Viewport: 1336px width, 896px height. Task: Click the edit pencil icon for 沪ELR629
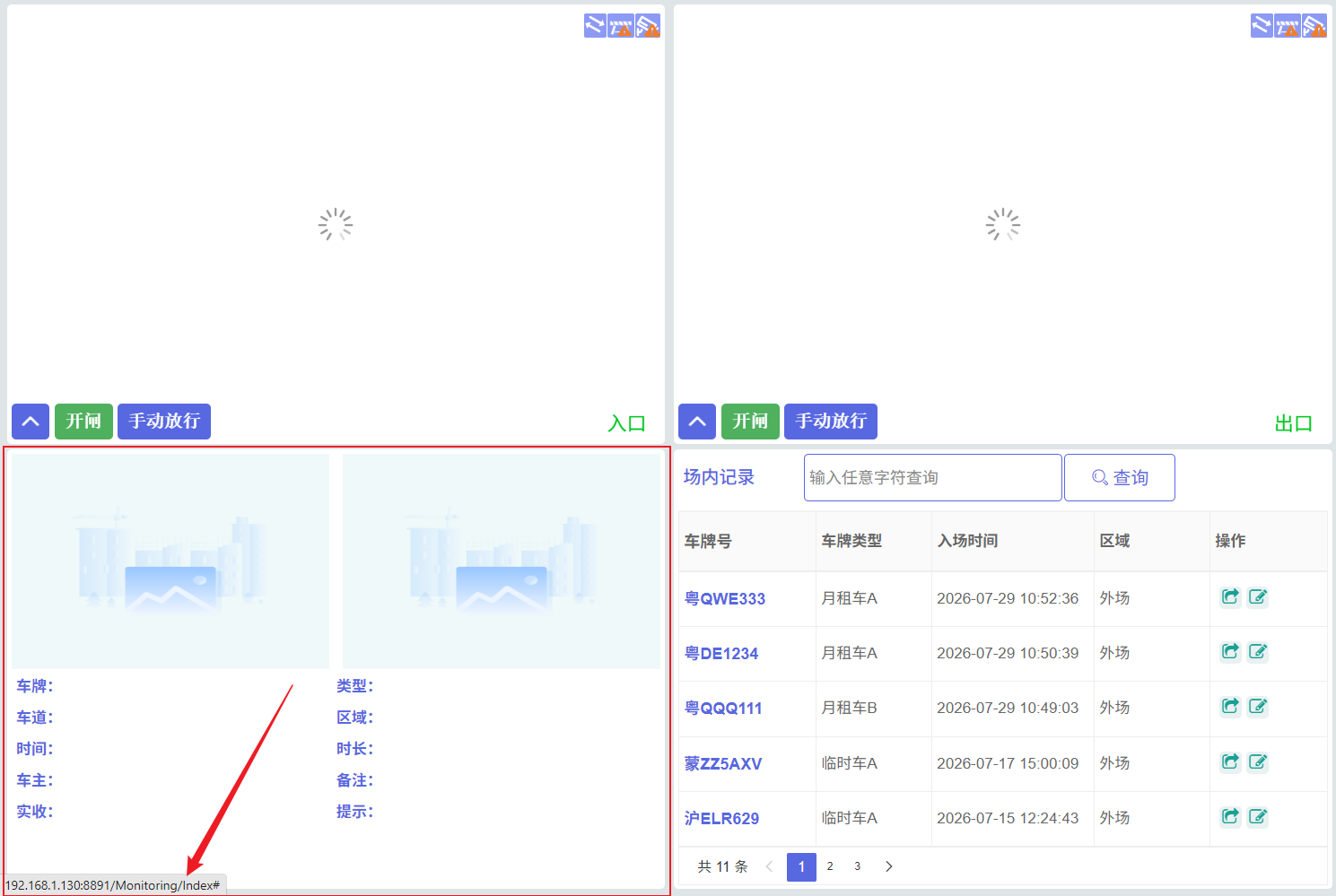point(1258,817)
